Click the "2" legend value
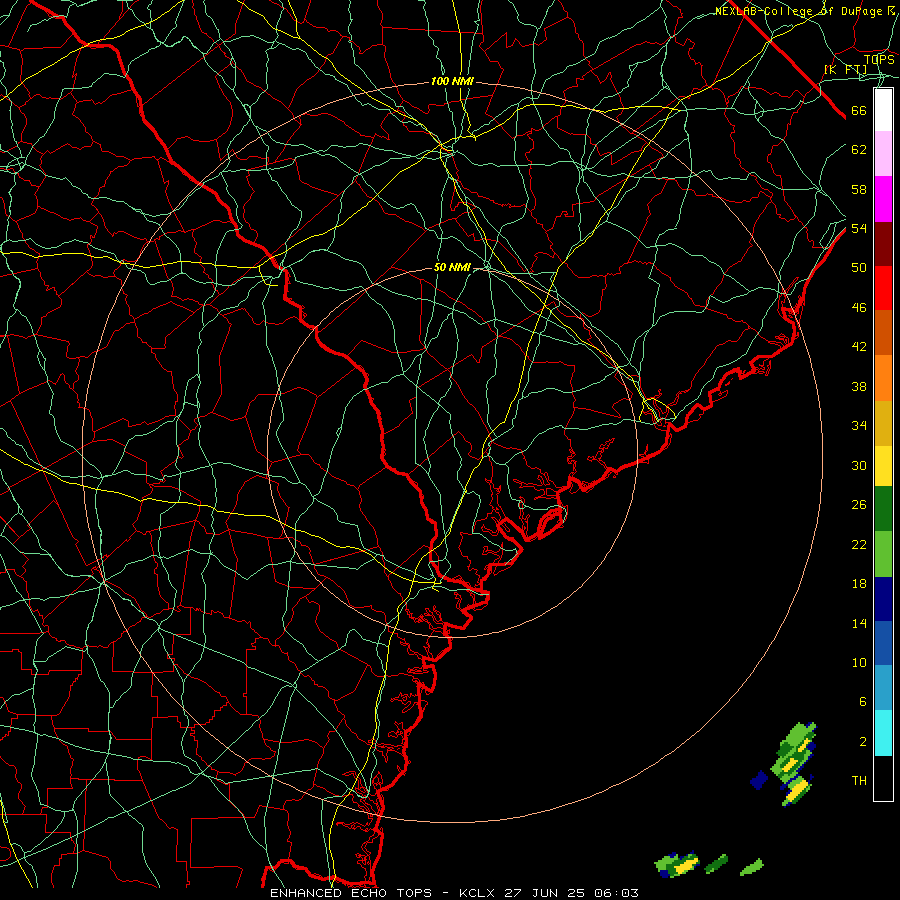The height and width of the screenshot is (900, 900). [x=863, y=742]
